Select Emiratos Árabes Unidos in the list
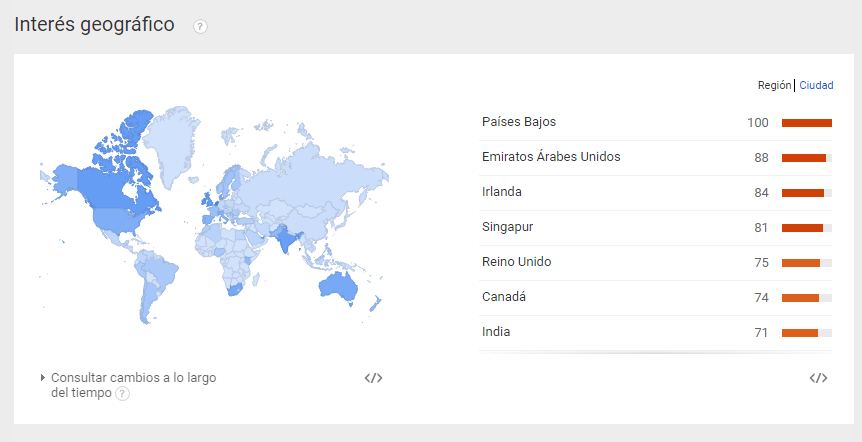Screen dimensions: 862x442 (x=551, y=157)
